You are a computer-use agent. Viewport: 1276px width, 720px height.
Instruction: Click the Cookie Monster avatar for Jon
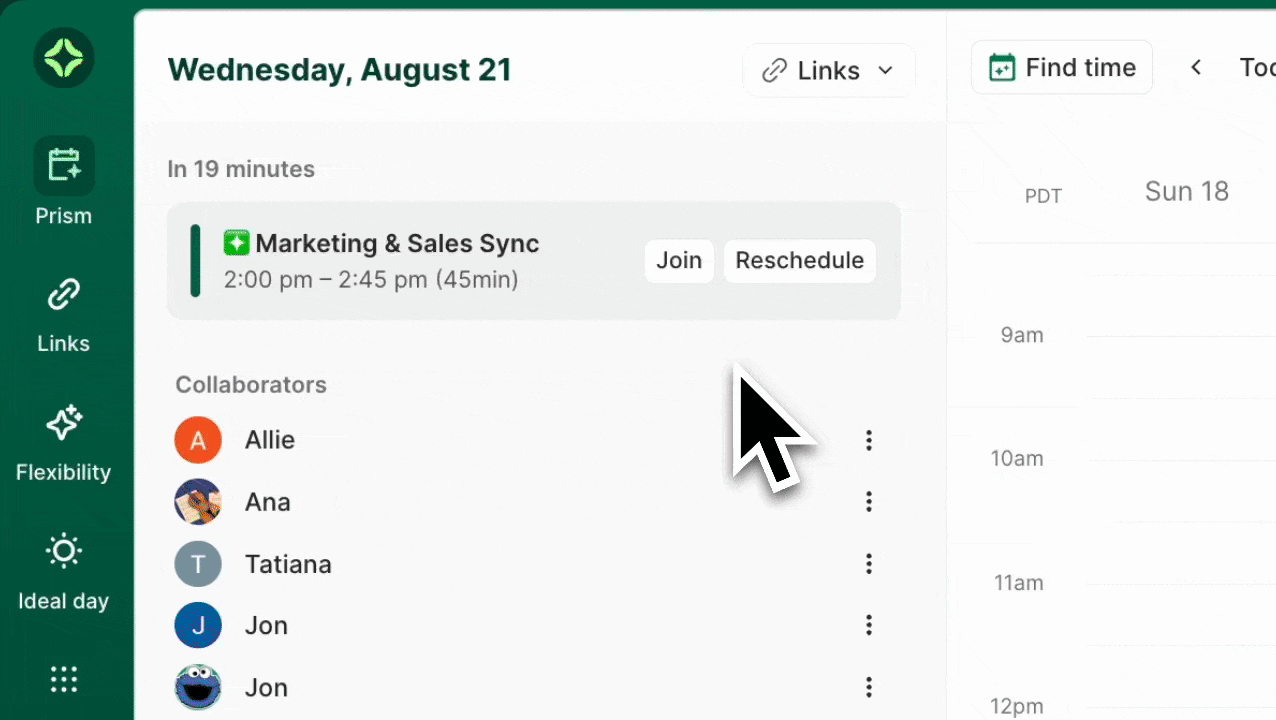pos(198,688)
